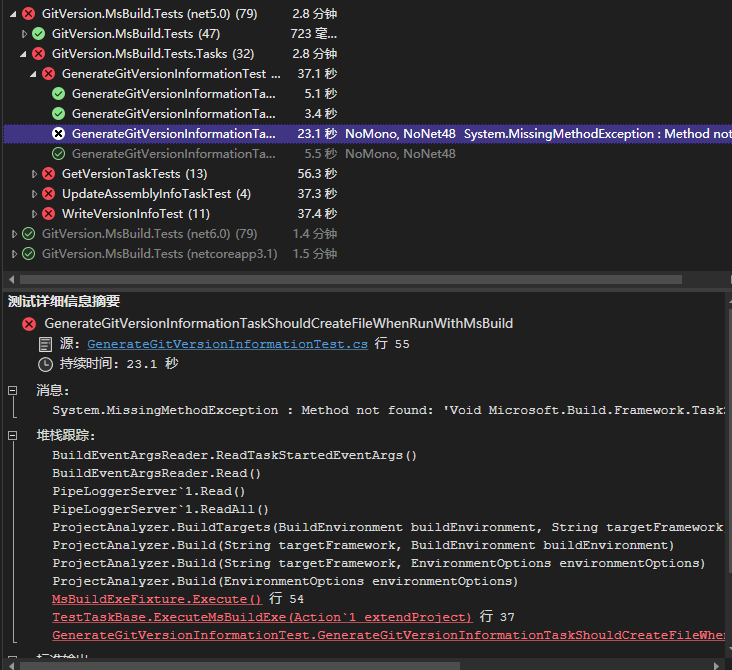Open MsBuildExeFixture.Execute() stack frame link
The width and height of the screenshot is (732, 670).
[157, 599]
